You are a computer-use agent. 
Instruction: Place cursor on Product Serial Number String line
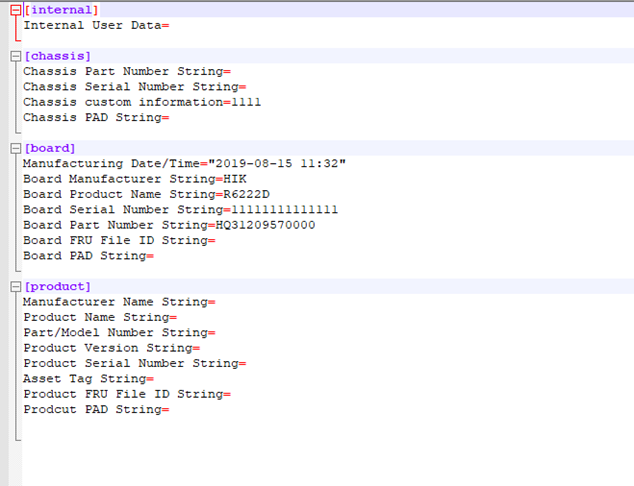coord(130,364)
